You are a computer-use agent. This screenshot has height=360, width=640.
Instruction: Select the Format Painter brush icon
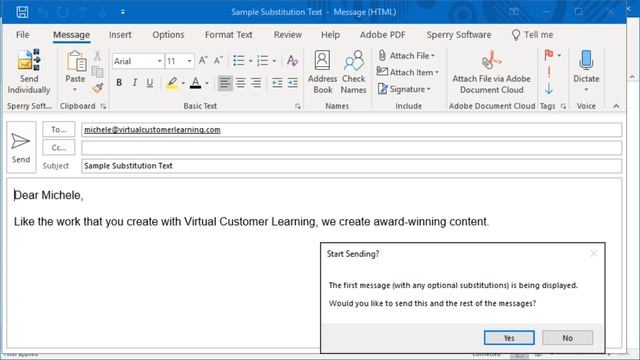coord(97,88)
